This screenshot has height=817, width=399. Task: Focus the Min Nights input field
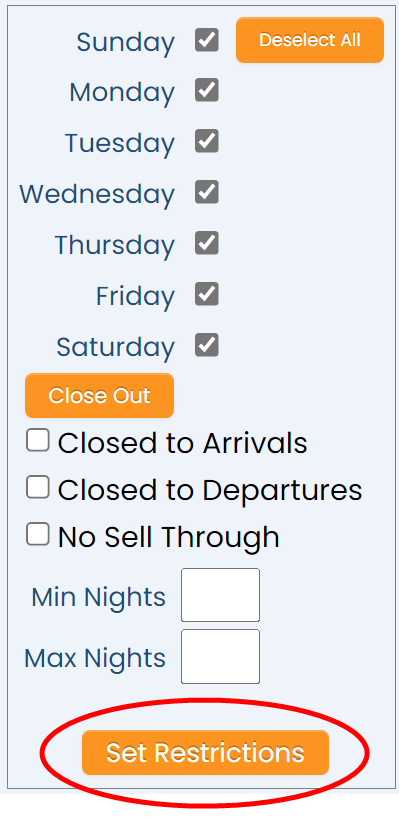pos(220,595)
